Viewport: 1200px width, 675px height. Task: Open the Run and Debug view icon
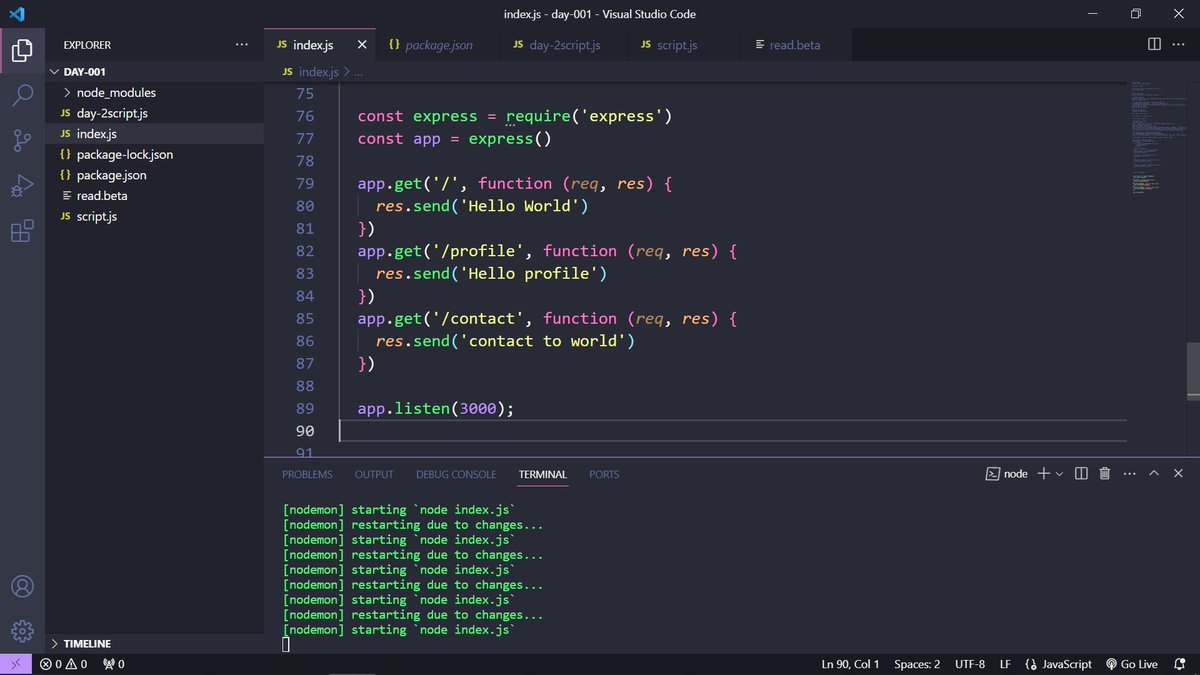tap(22, 187)
